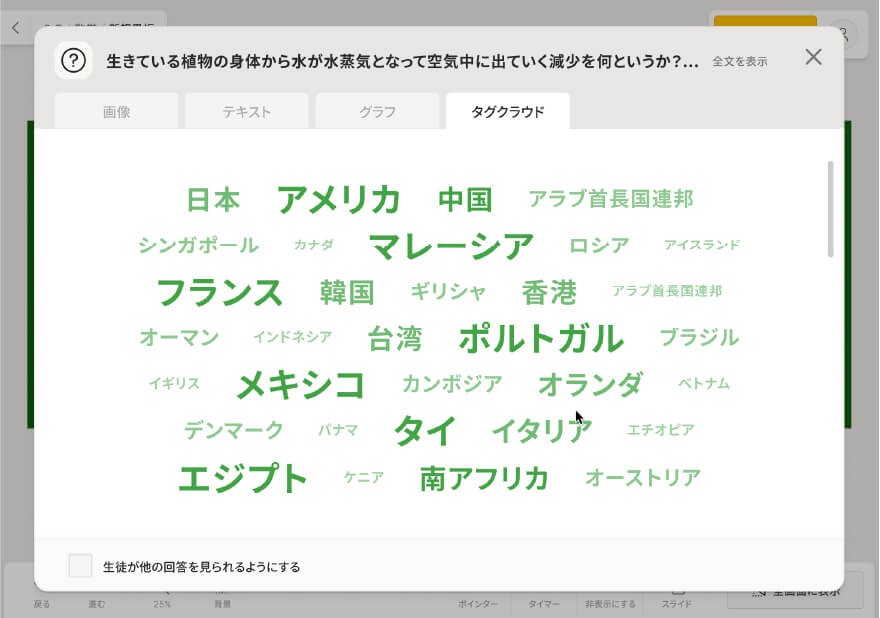Select the タイ tag word
Viewport: 880px width, 618px height.
click(425, 431)
